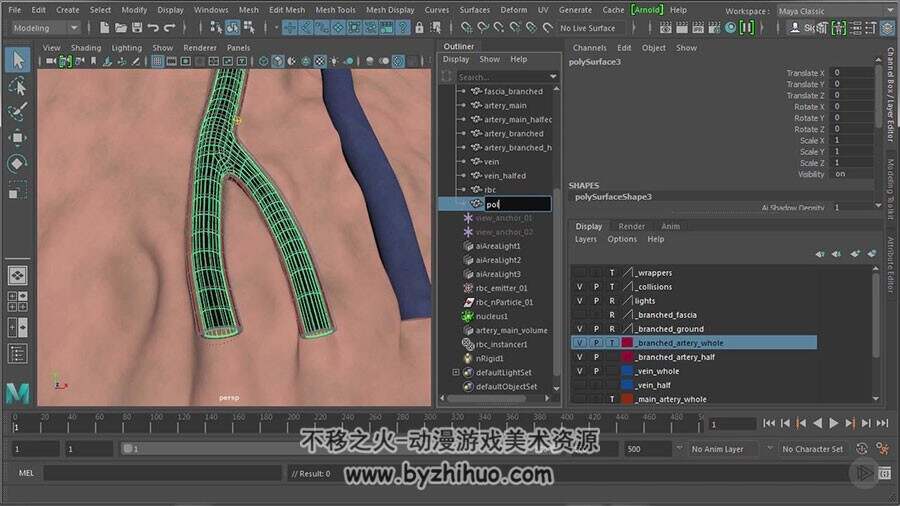
Task: Open the Modeling menu set dropdown
Action: point(45,28)
